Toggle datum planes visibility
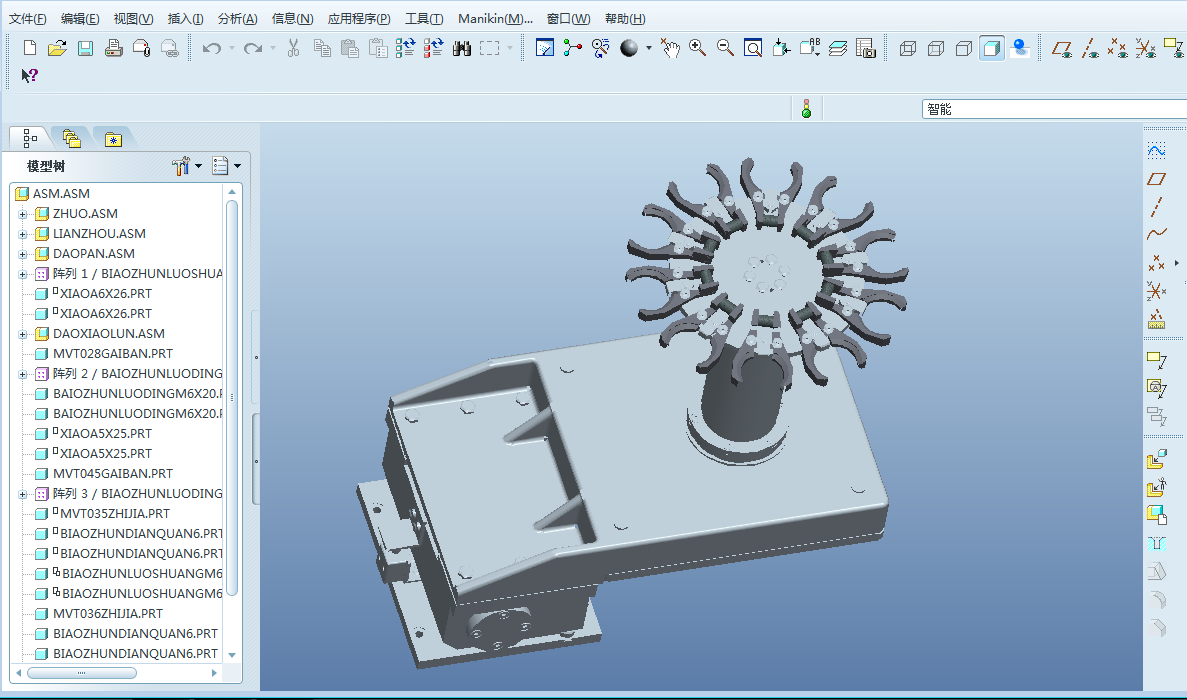 [1063, 48]
